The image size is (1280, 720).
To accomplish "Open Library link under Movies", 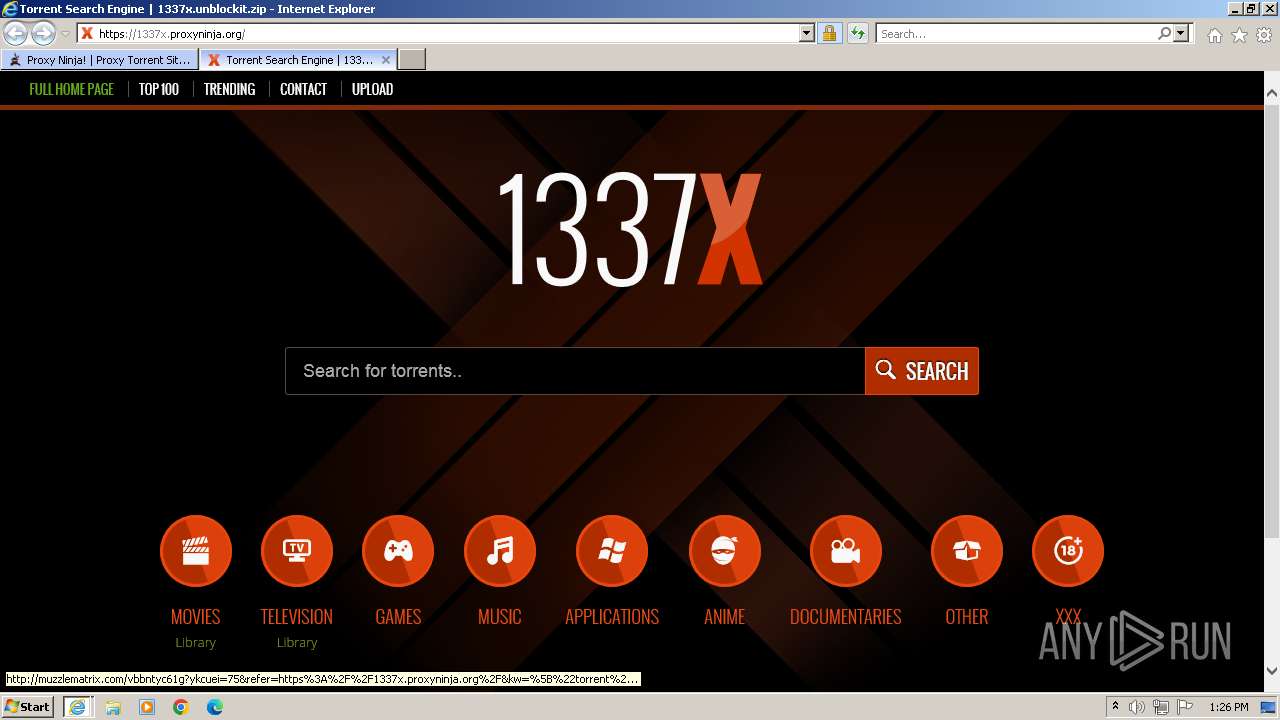I will pos(196,642).
